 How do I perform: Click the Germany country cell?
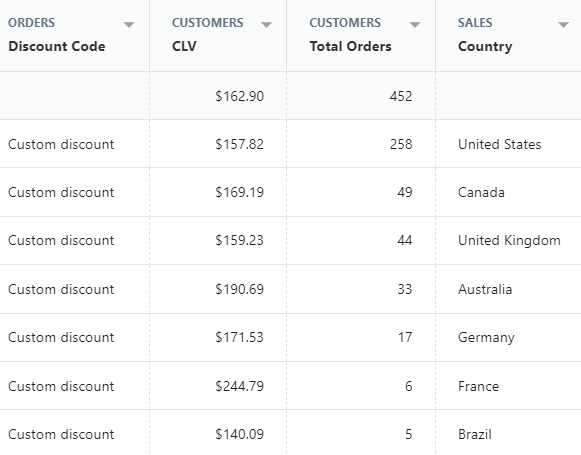[486, 338]
